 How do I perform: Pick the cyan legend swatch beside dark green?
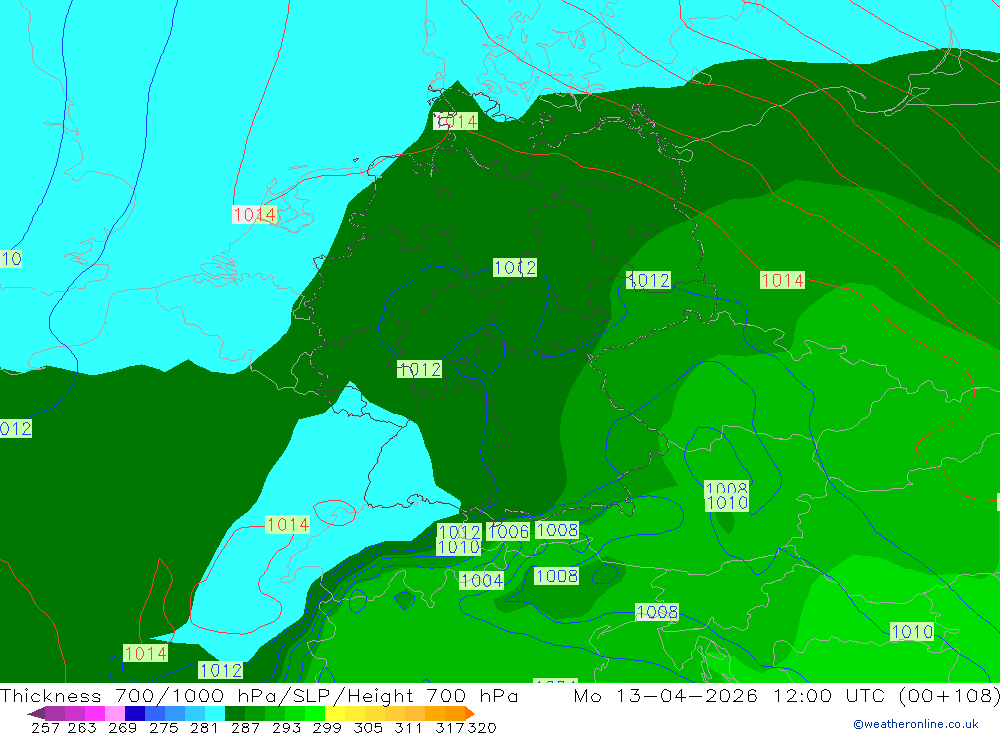pos(215,713)
